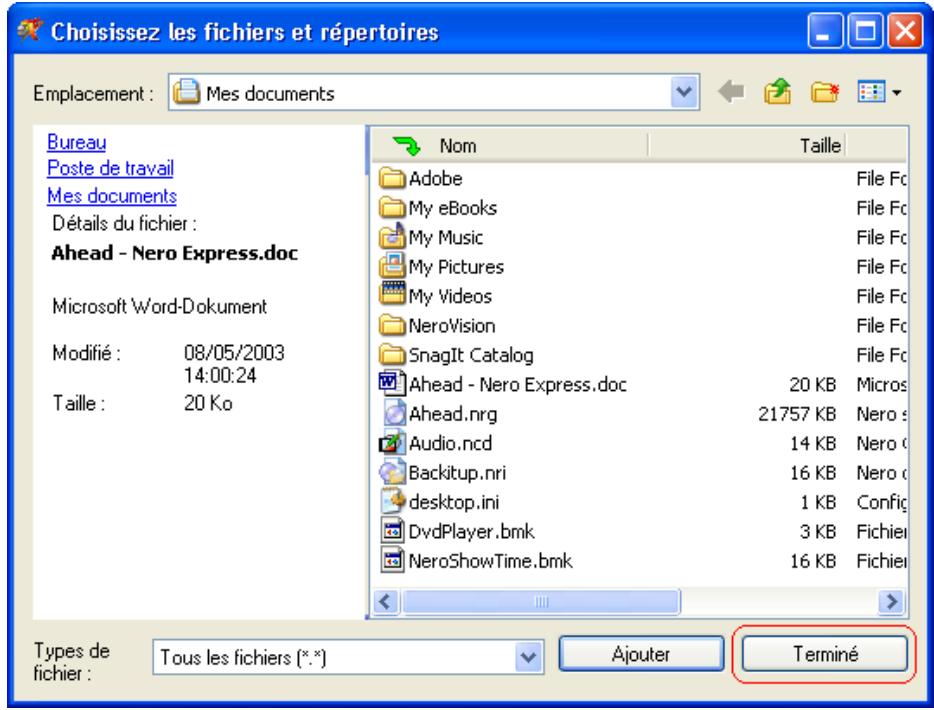Click the NeroShowTime.bmk file icon
Image resolution: width=934 pixels, height=710 pixels.
[392, 560]
